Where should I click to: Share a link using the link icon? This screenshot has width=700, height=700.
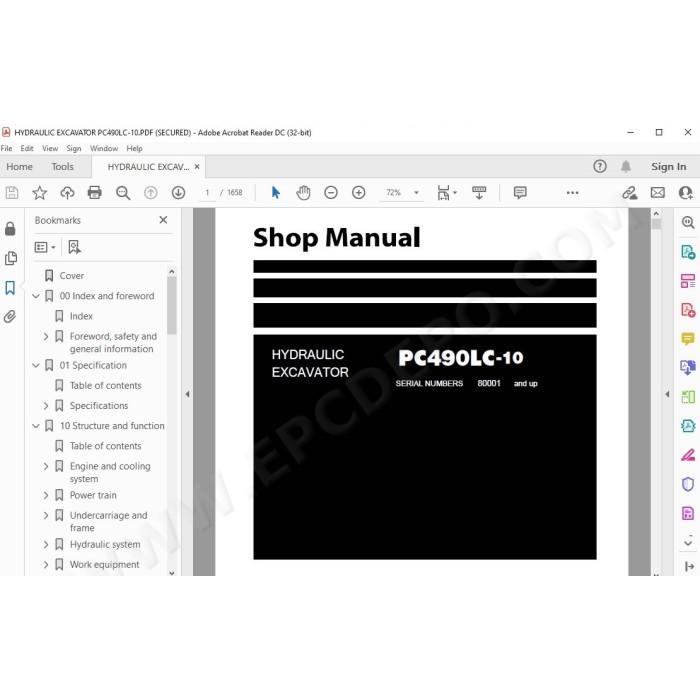[x=630, y=192]
